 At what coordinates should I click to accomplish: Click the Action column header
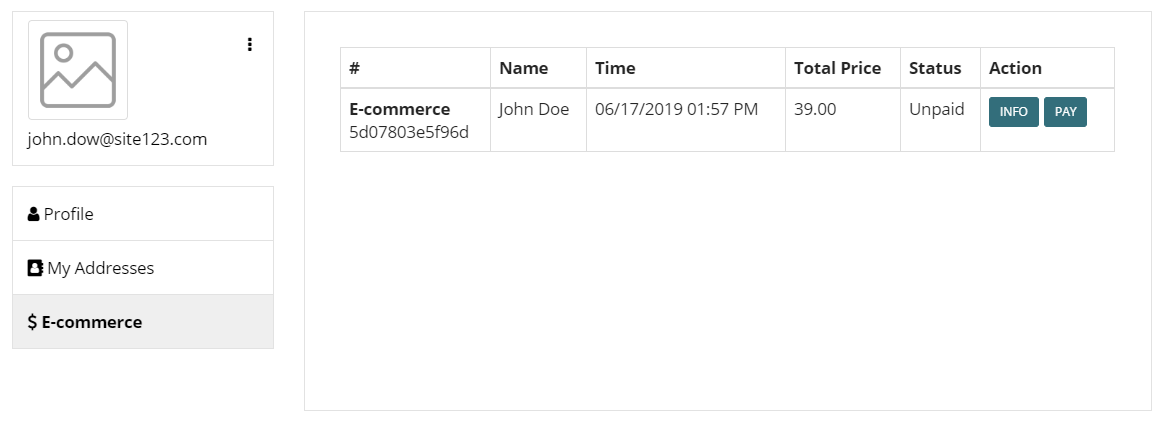pyautogui.click(x=1015, y=68)
